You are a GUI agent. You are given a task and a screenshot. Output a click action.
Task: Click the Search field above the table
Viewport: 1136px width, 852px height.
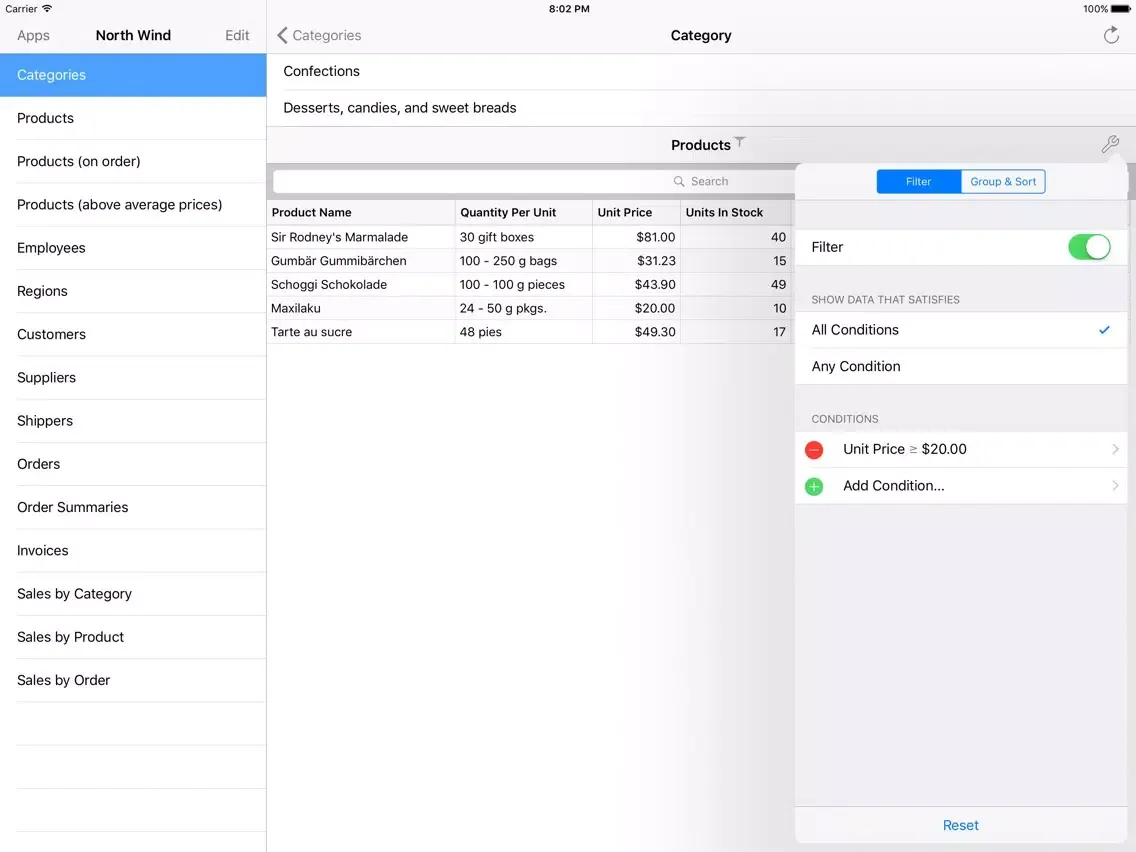click(x=533, y=181)
